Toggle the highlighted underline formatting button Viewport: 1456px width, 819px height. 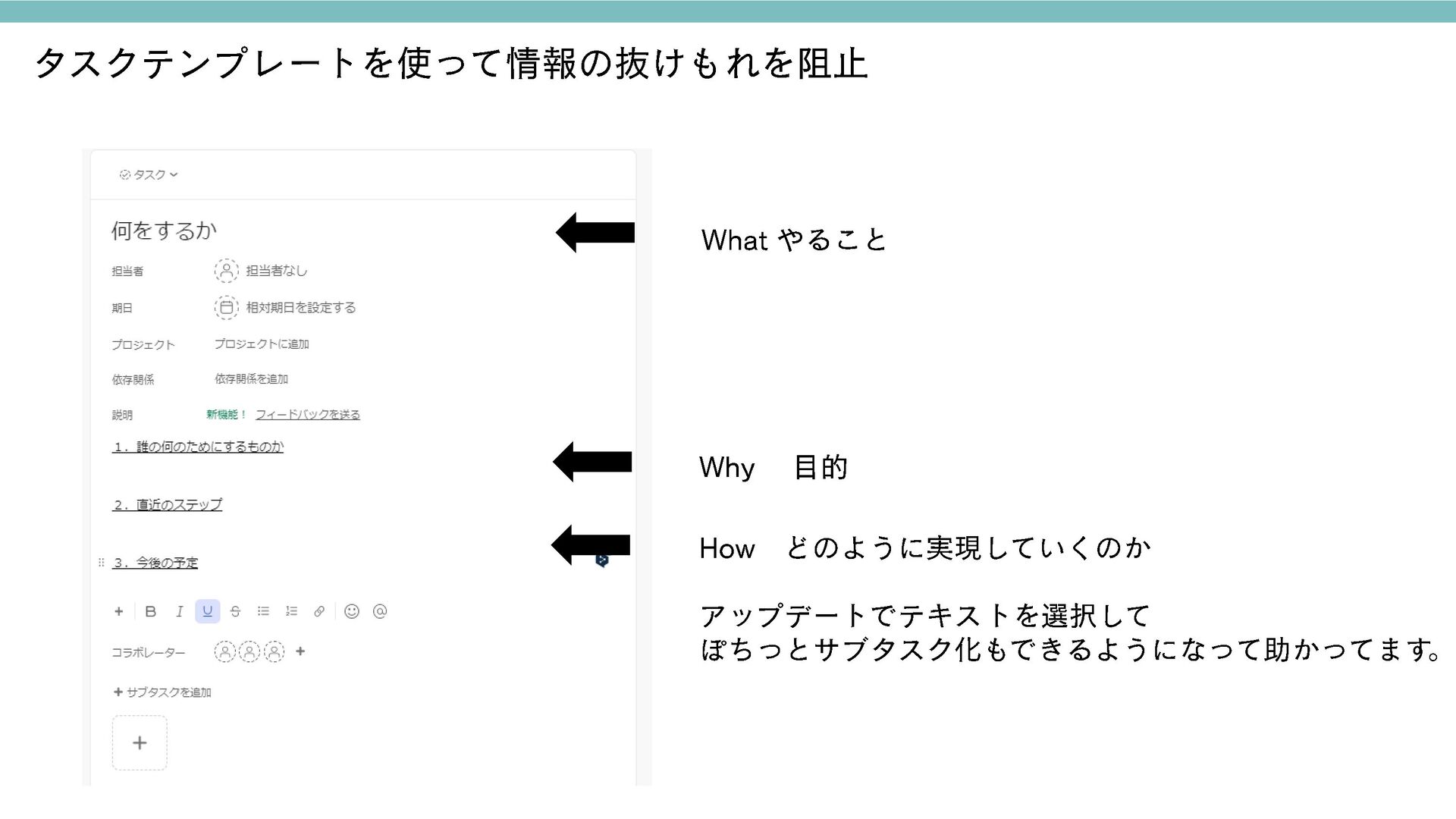(207, 611)
